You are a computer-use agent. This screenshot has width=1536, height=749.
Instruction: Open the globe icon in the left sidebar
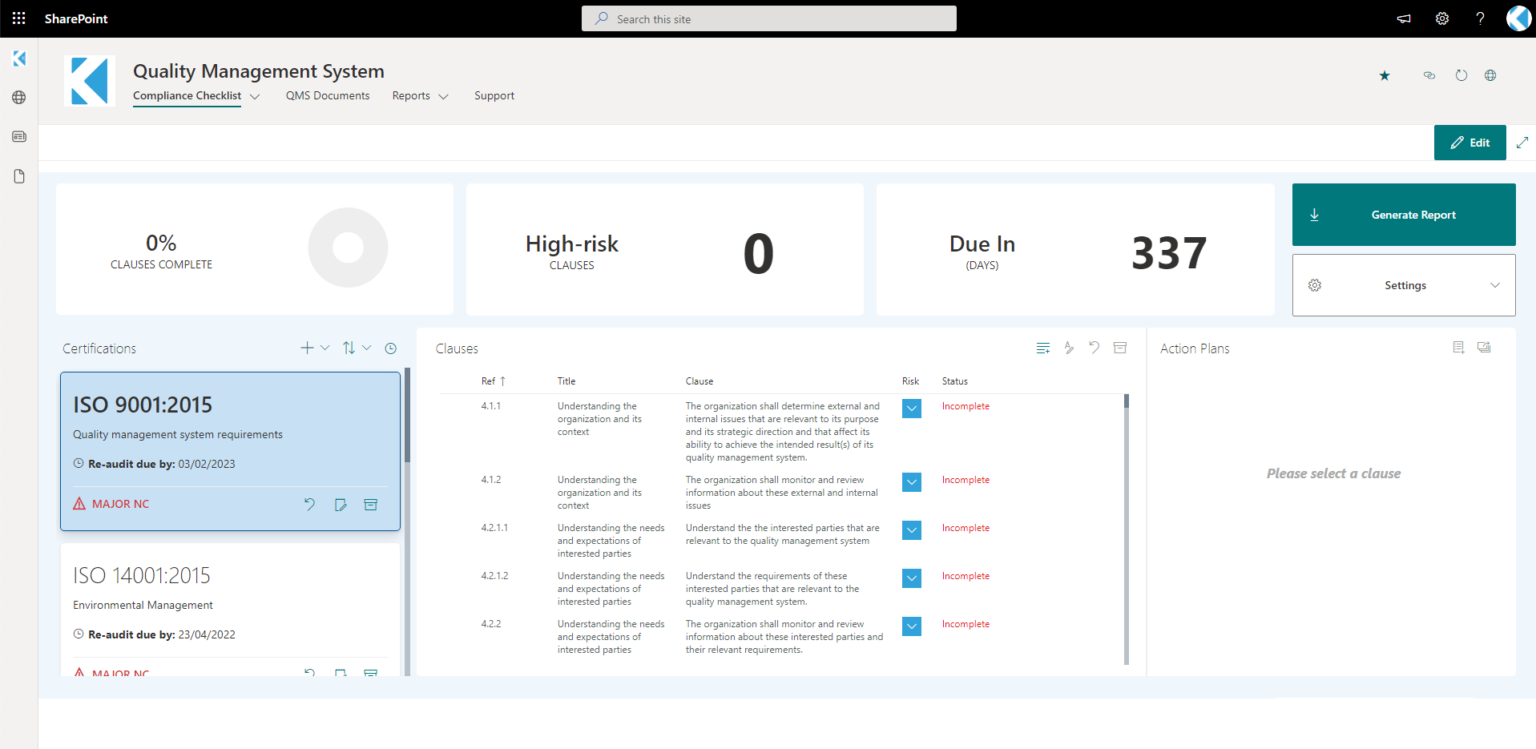point(18,97)
